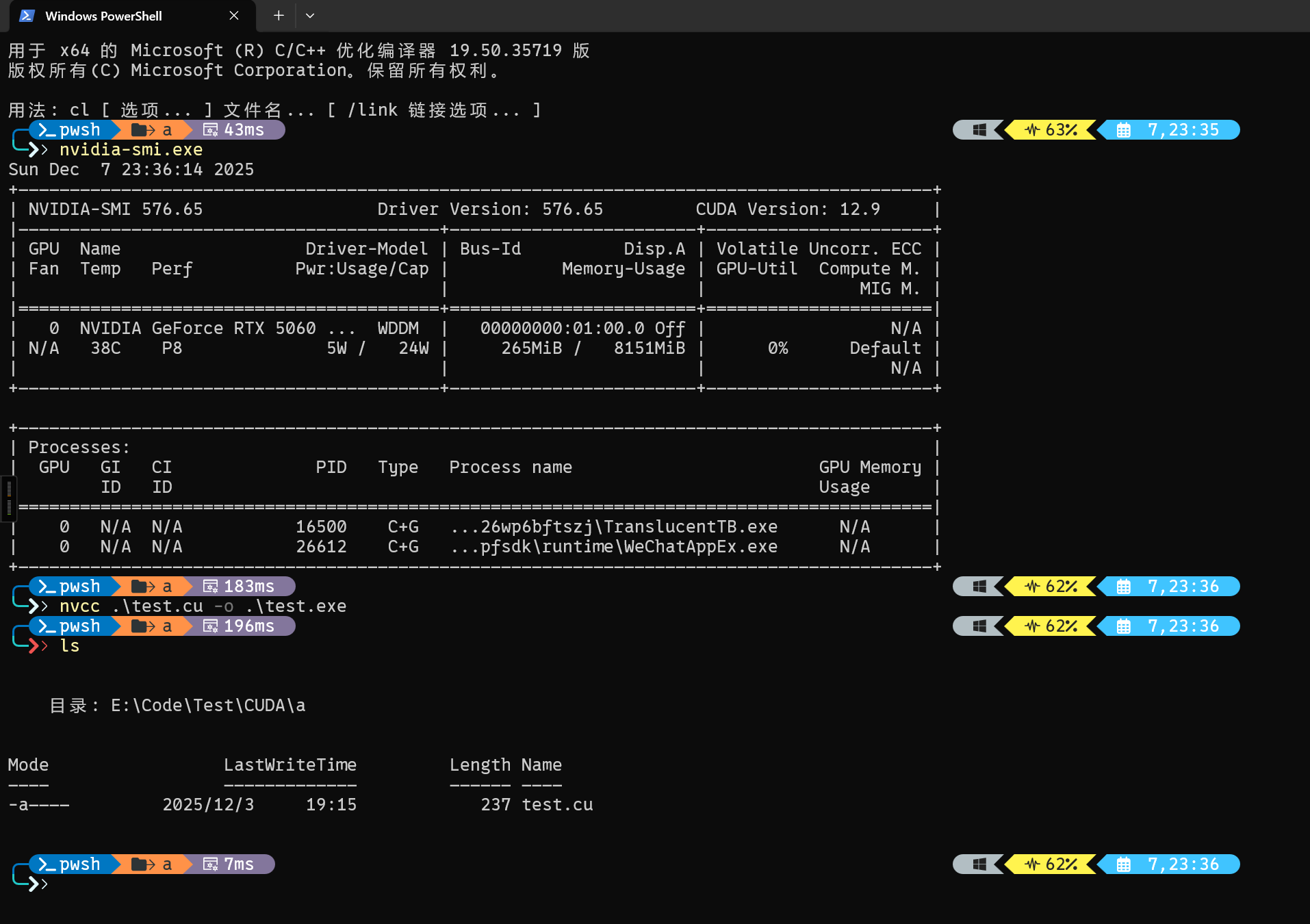
Task: Click the folder icon in the 183ms prompt
Action: pos(142,587)
